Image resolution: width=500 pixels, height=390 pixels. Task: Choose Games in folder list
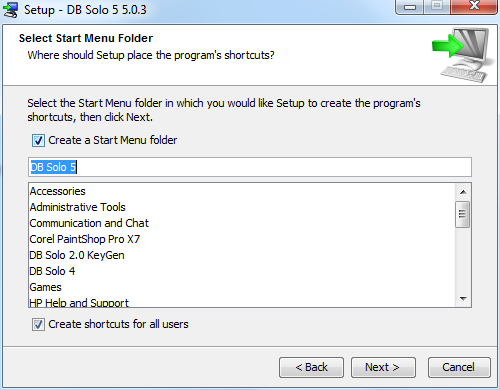(46, 287)
